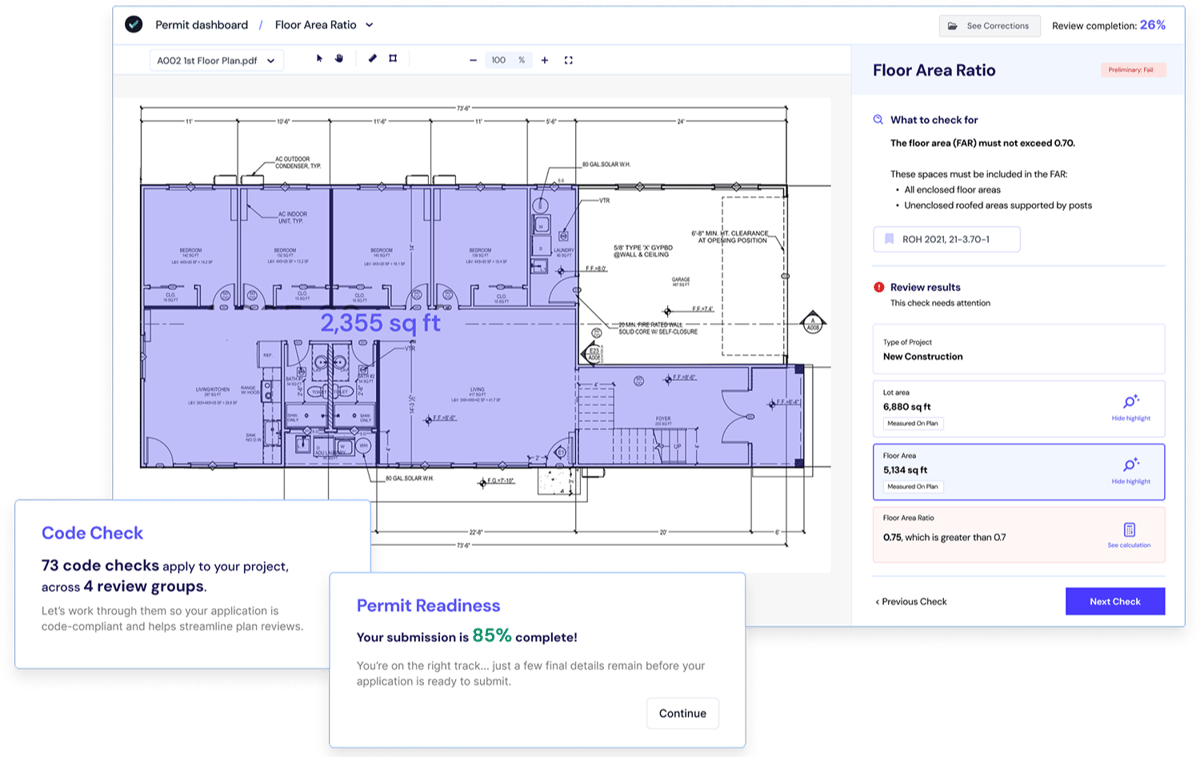Click the red alert icon beside Review results
This screenshot has height=757, width=1200.
pyautogui.click(x=878, y=287)
